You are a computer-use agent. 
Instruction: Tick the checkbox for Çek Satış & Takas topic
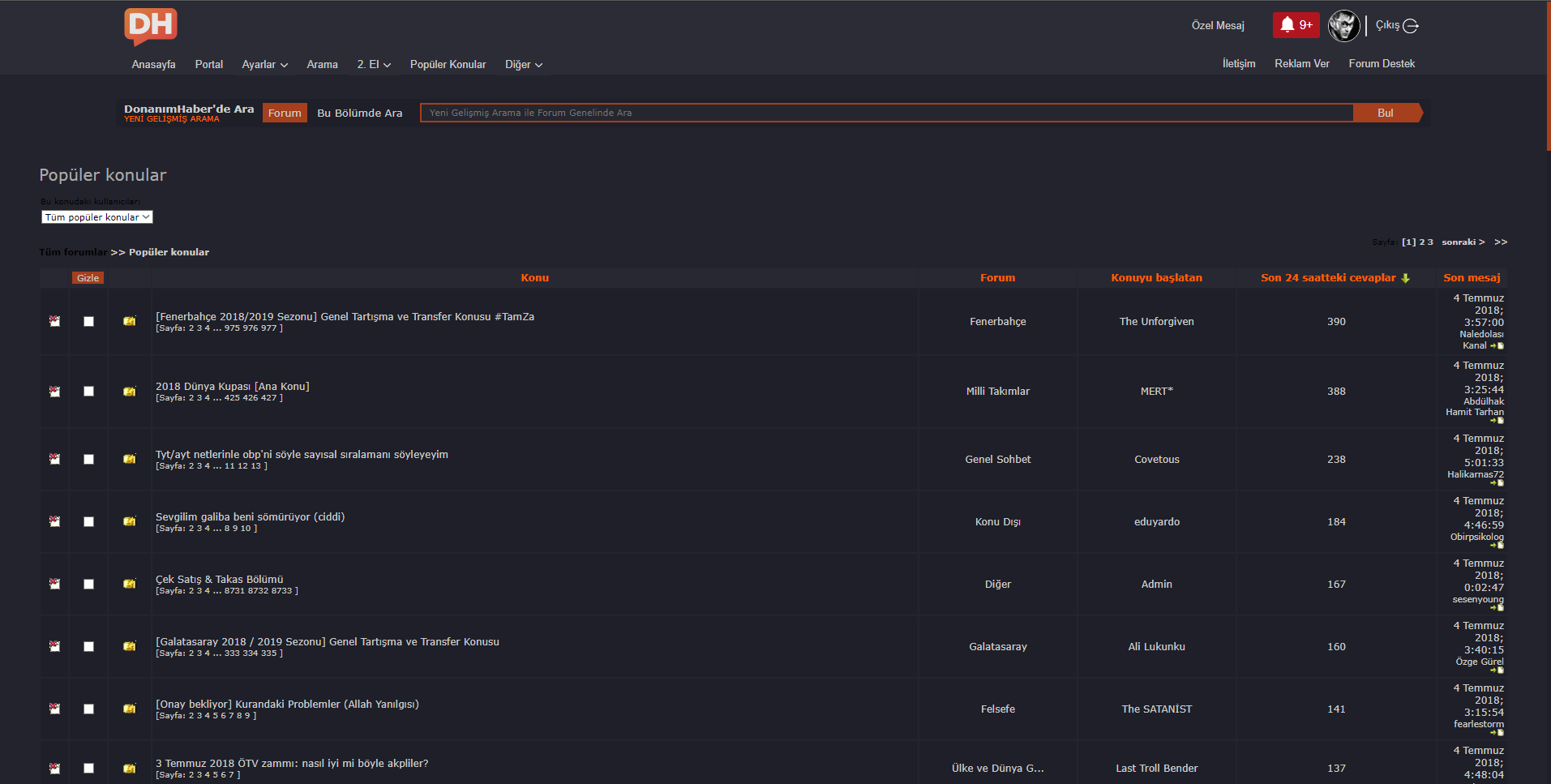point(88,584)
